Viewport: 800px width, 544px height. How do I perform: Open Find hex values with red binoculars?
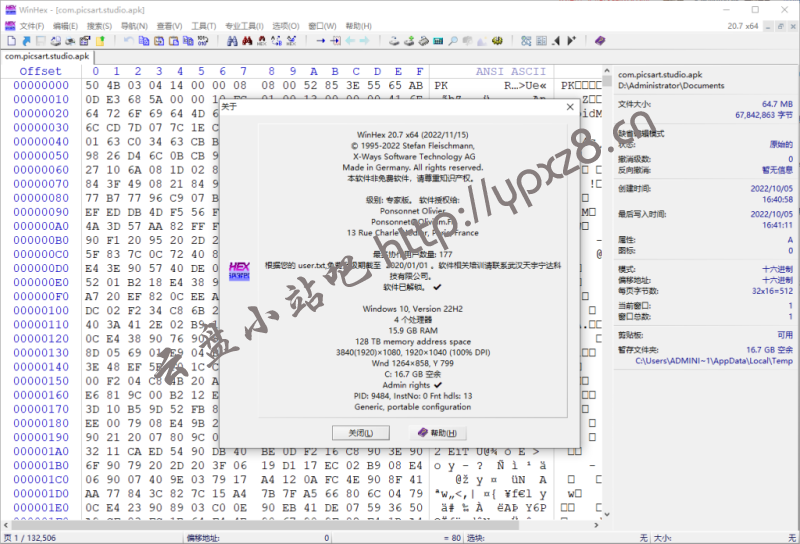pos(247,41)
